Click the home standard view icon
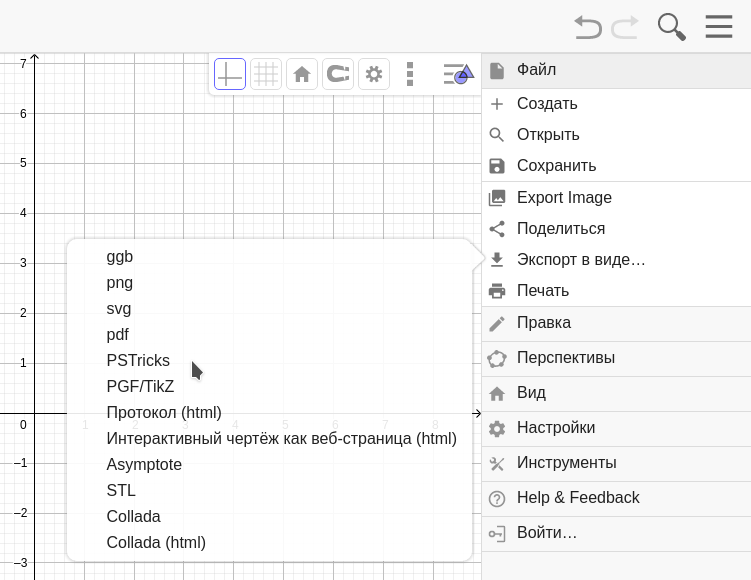Viewport: 751px width, 580px height. [x=302, y=74]
